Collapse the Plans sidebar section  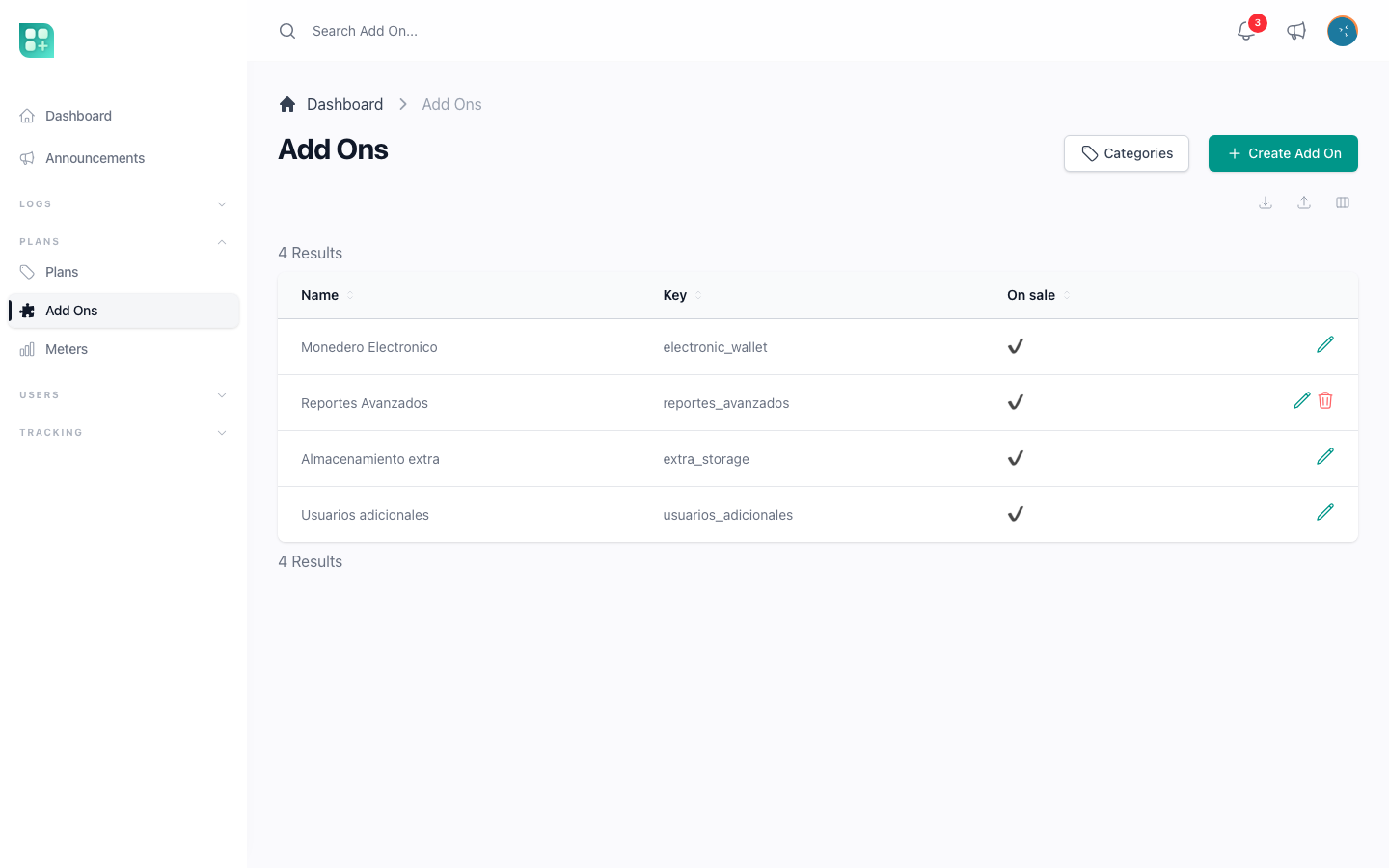[x=123, y=242]
